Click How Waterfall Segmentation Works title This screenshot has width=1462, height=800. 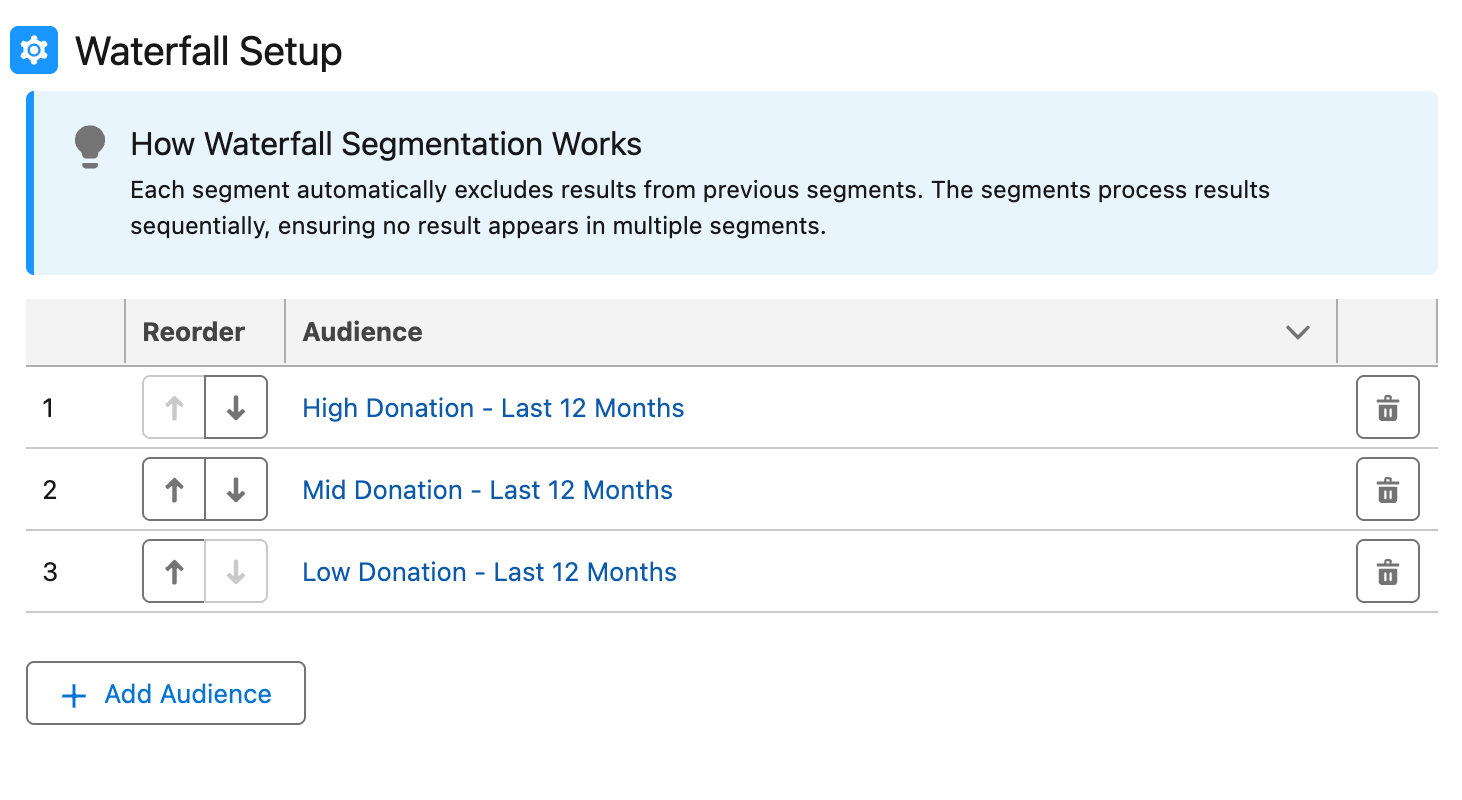(386, 144)
